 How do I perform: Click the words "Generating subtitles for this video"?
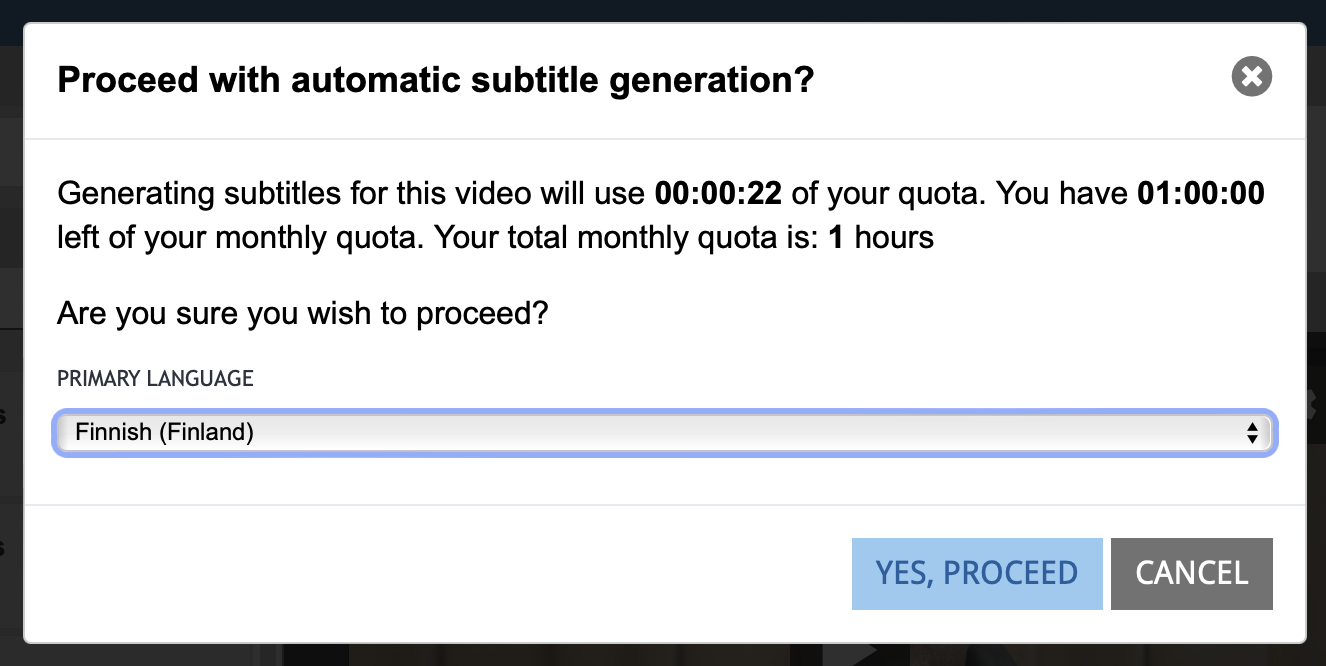[352, 193]
